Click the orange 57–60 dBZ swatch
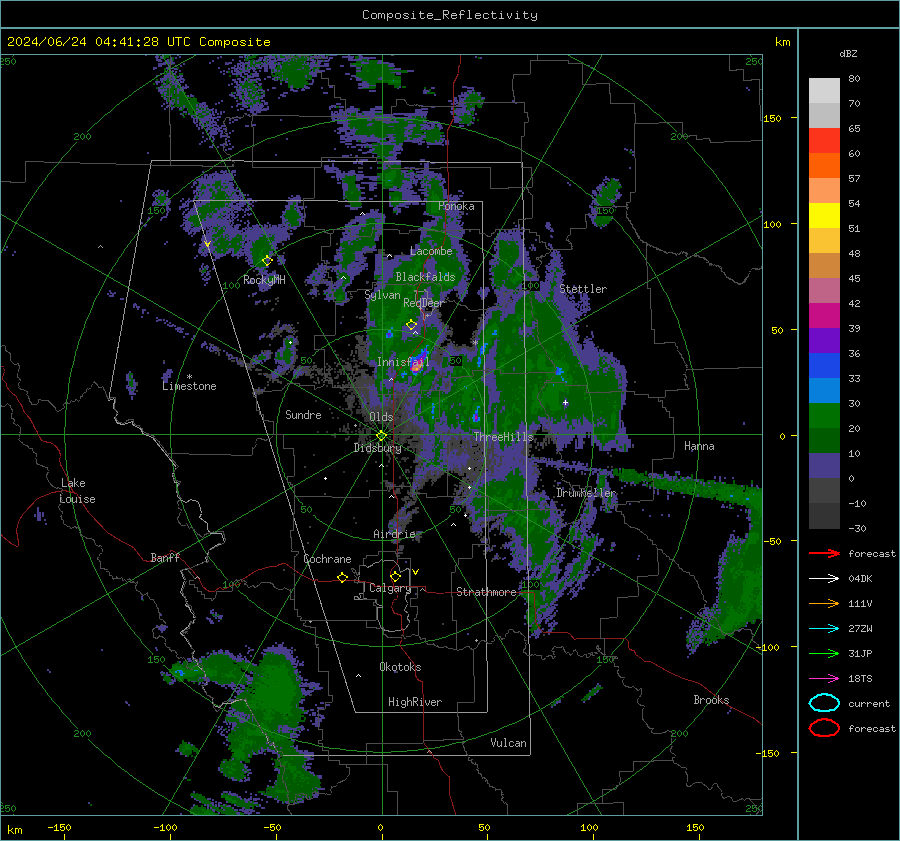The height and width of the screenshot is (841, 900). coord(824,165)
